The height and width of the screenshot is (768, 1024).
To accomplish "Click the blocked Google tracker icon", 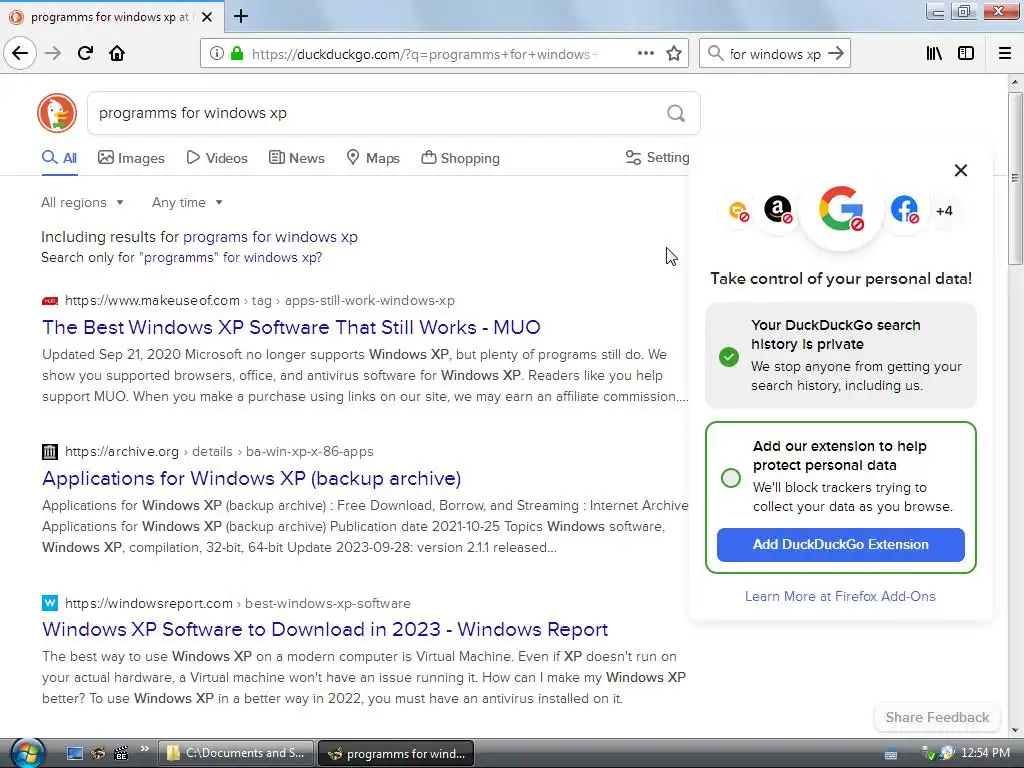I will click(841, 210).
